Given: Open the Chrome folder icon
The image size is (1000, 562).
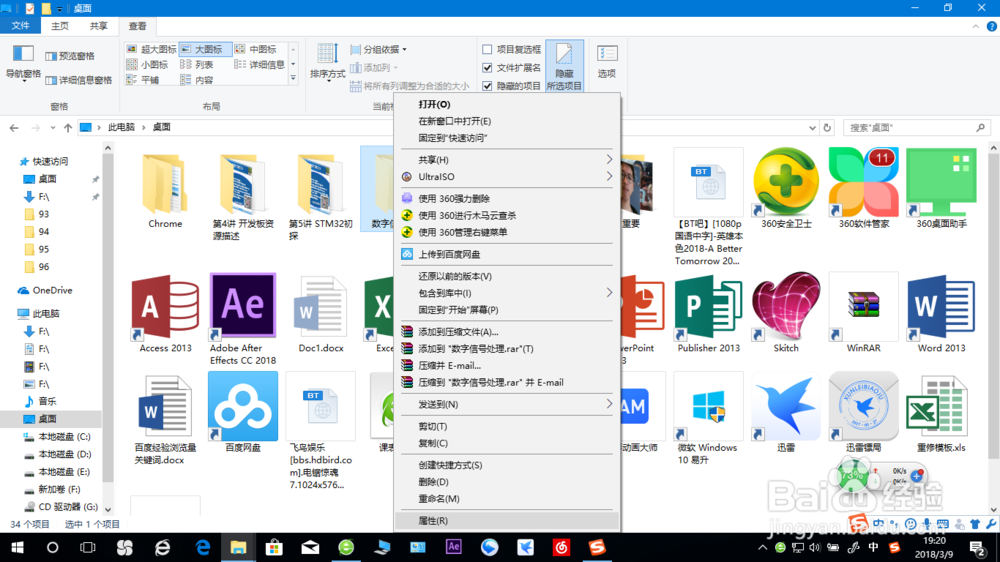Looking at the screenshot, I should pos(165,184).
